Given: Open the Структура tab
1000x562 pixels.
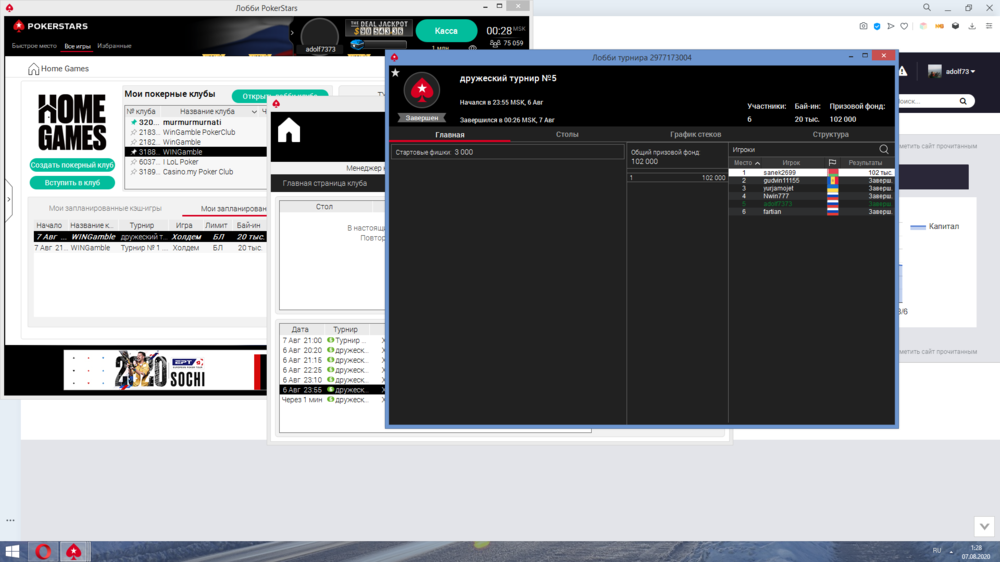Looking at the screenshot, I should [x=830, y=134].
